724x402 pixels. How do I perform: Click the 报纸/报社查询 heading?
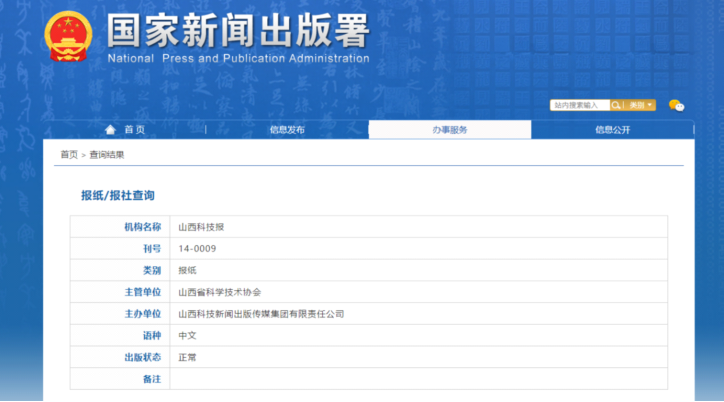(x=118, y=195)
